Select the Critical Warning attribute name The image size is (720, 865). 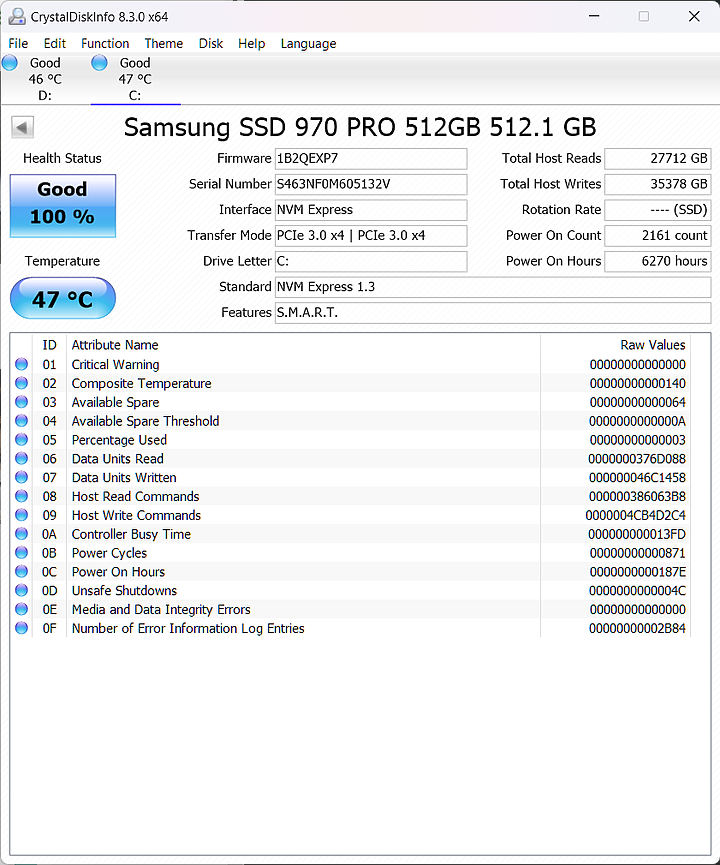click(x=115, y=365)
